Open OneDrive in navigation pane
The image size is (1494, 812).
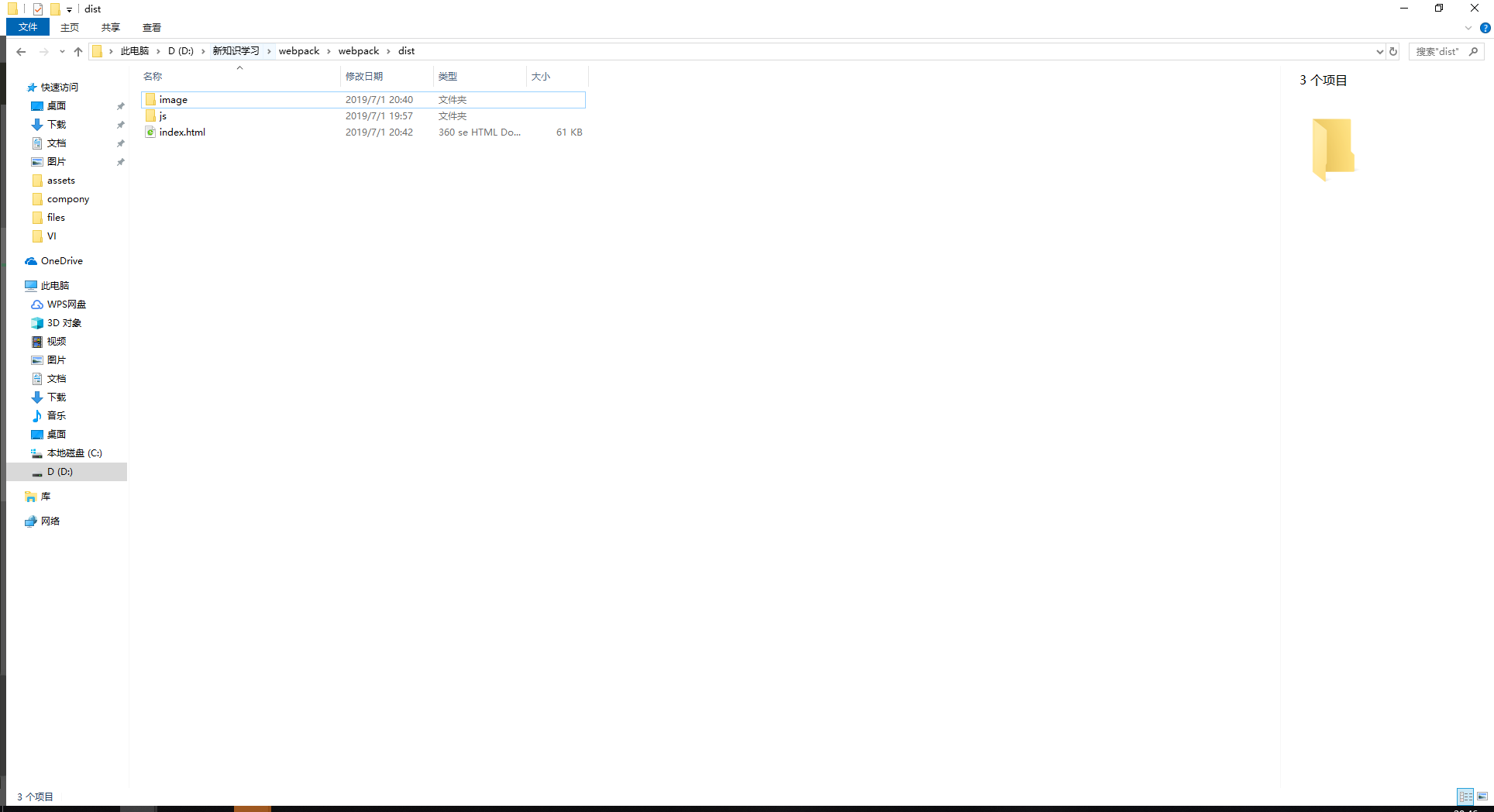coord(61,261)
